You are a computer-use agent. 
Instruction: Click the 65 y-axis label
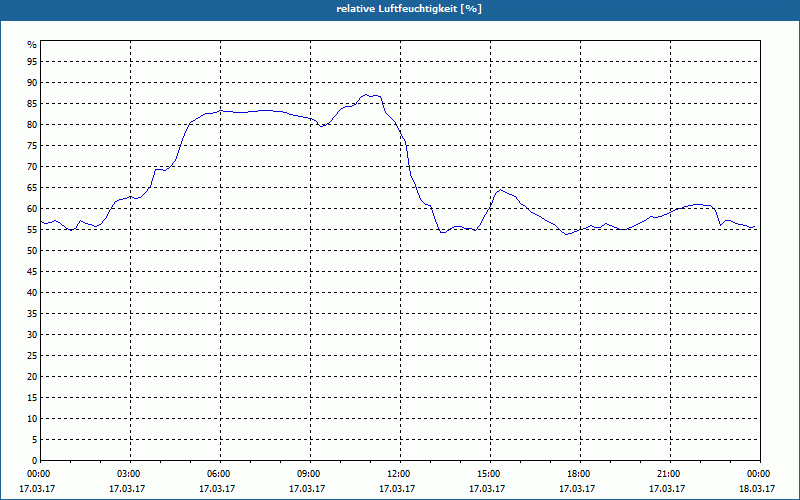(32, 188)
